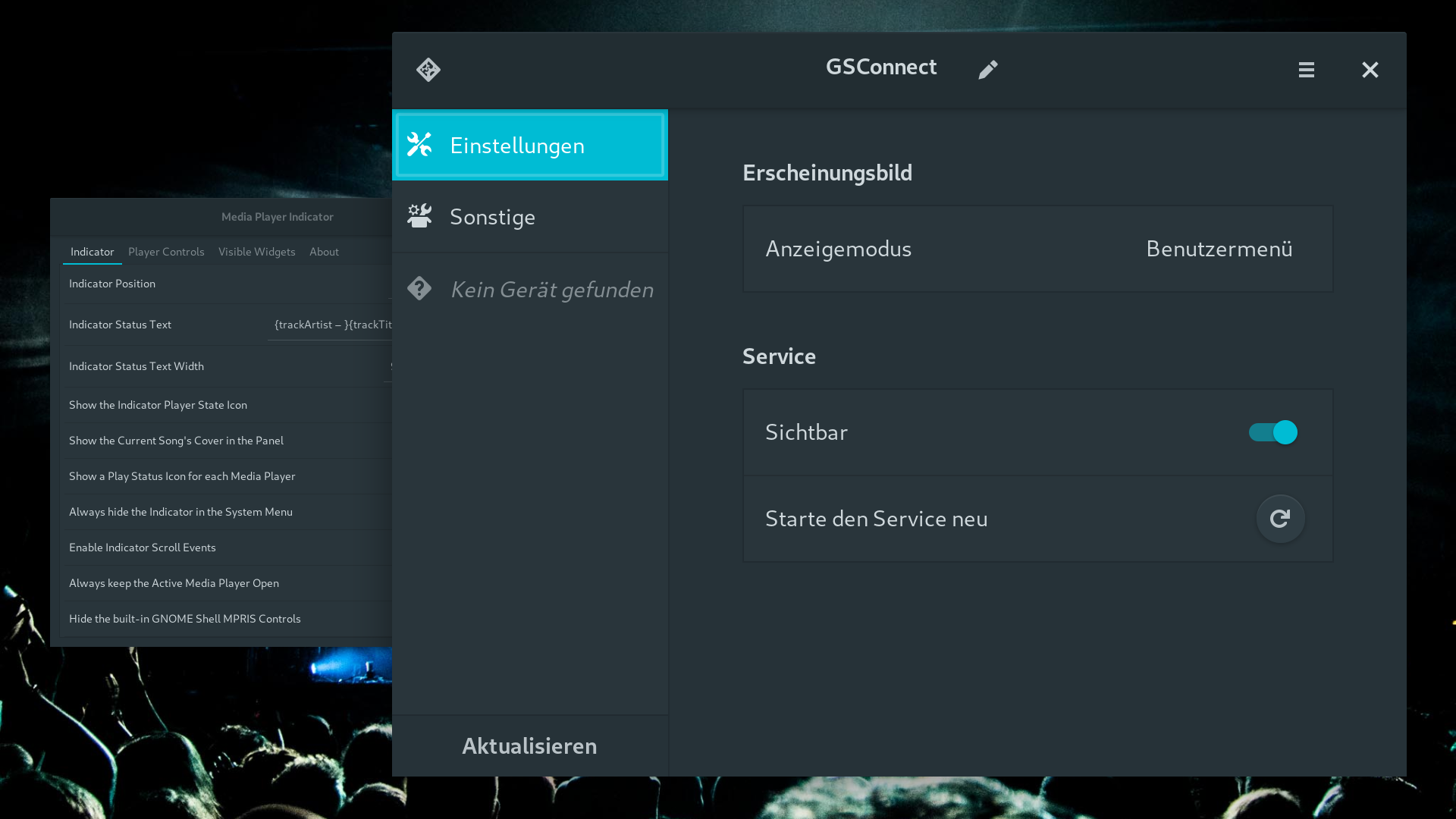Open the hamburger menu in GSConnect
The width and height of the screenshot is (1456, 819).
pos(1307,70)
